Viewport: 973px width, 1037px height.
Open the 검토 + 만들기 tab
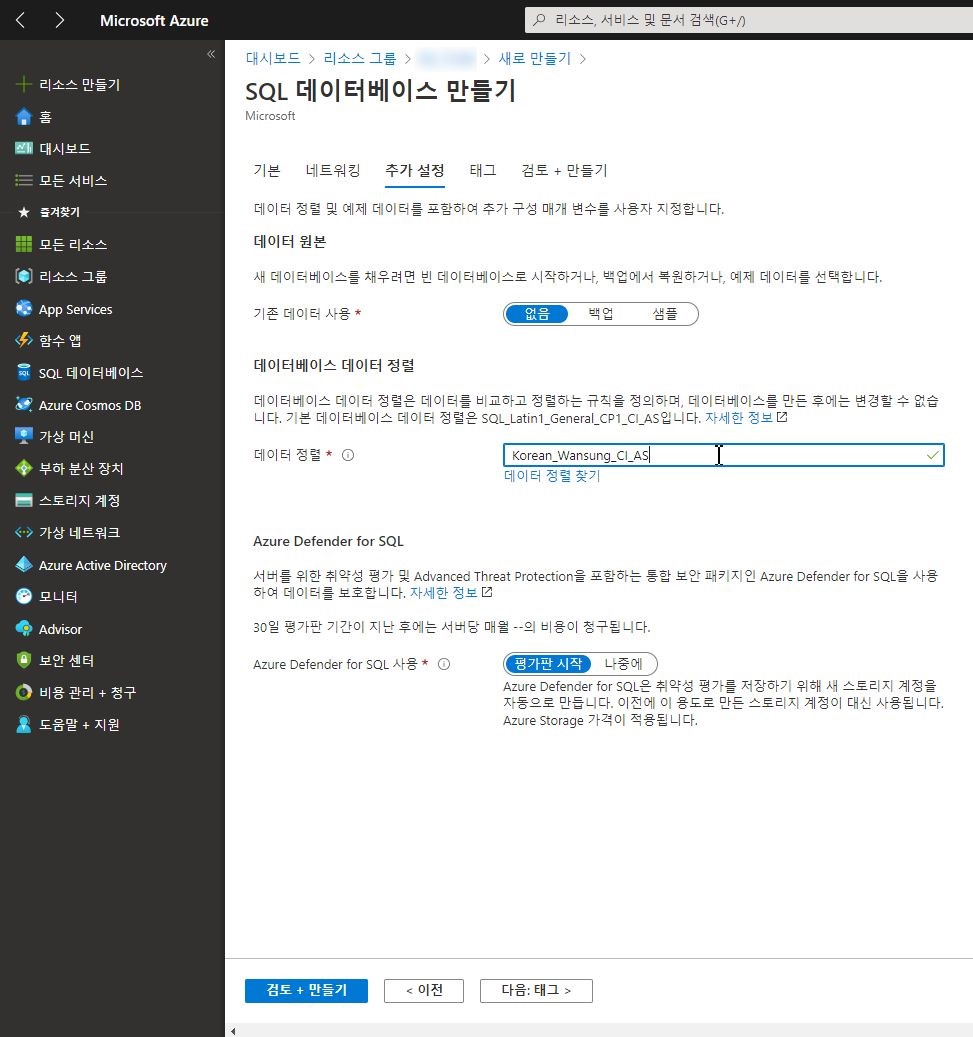point(564,171)
